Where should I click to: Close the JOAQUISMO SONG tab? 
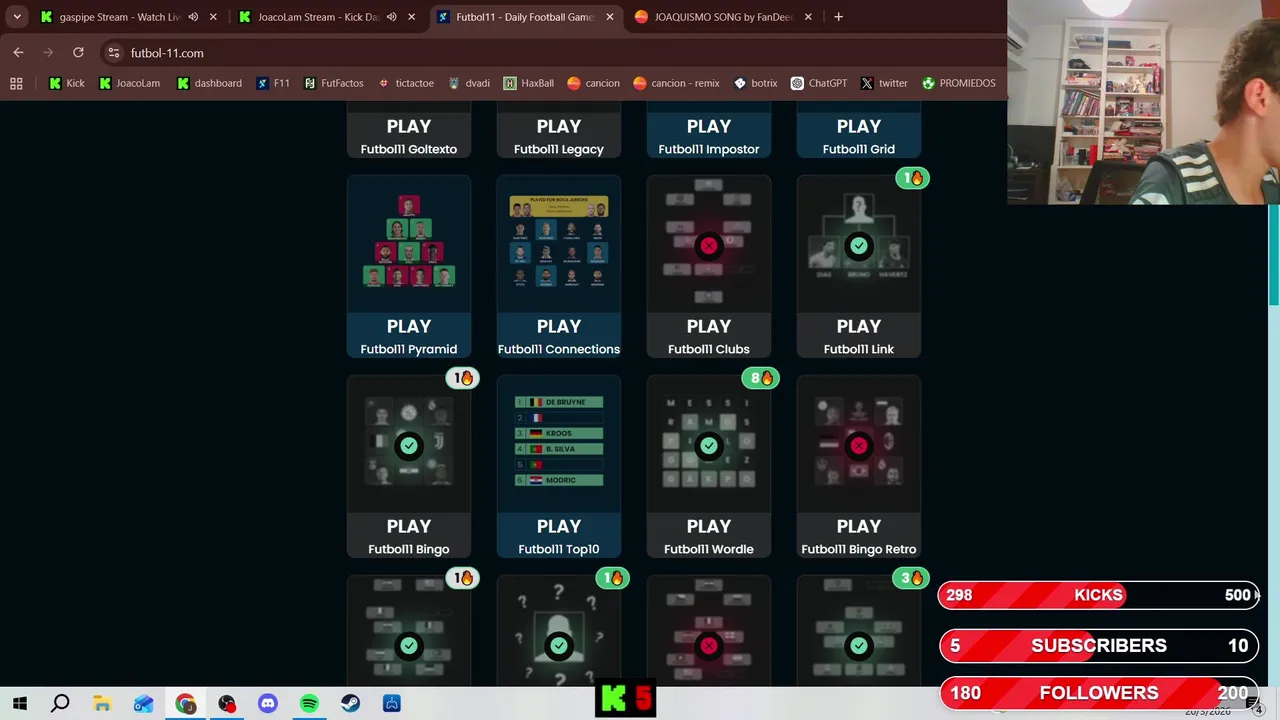pos(808,17)
